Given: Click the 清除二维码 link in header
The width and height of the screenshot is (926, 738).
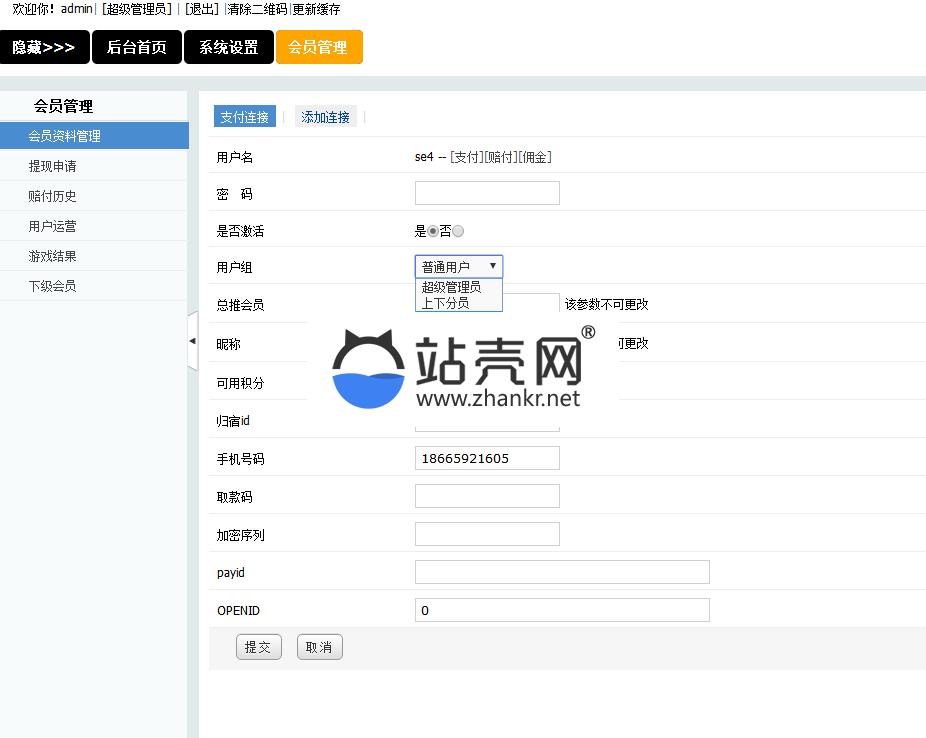Looking at the screenshot, I should point(257,9).
